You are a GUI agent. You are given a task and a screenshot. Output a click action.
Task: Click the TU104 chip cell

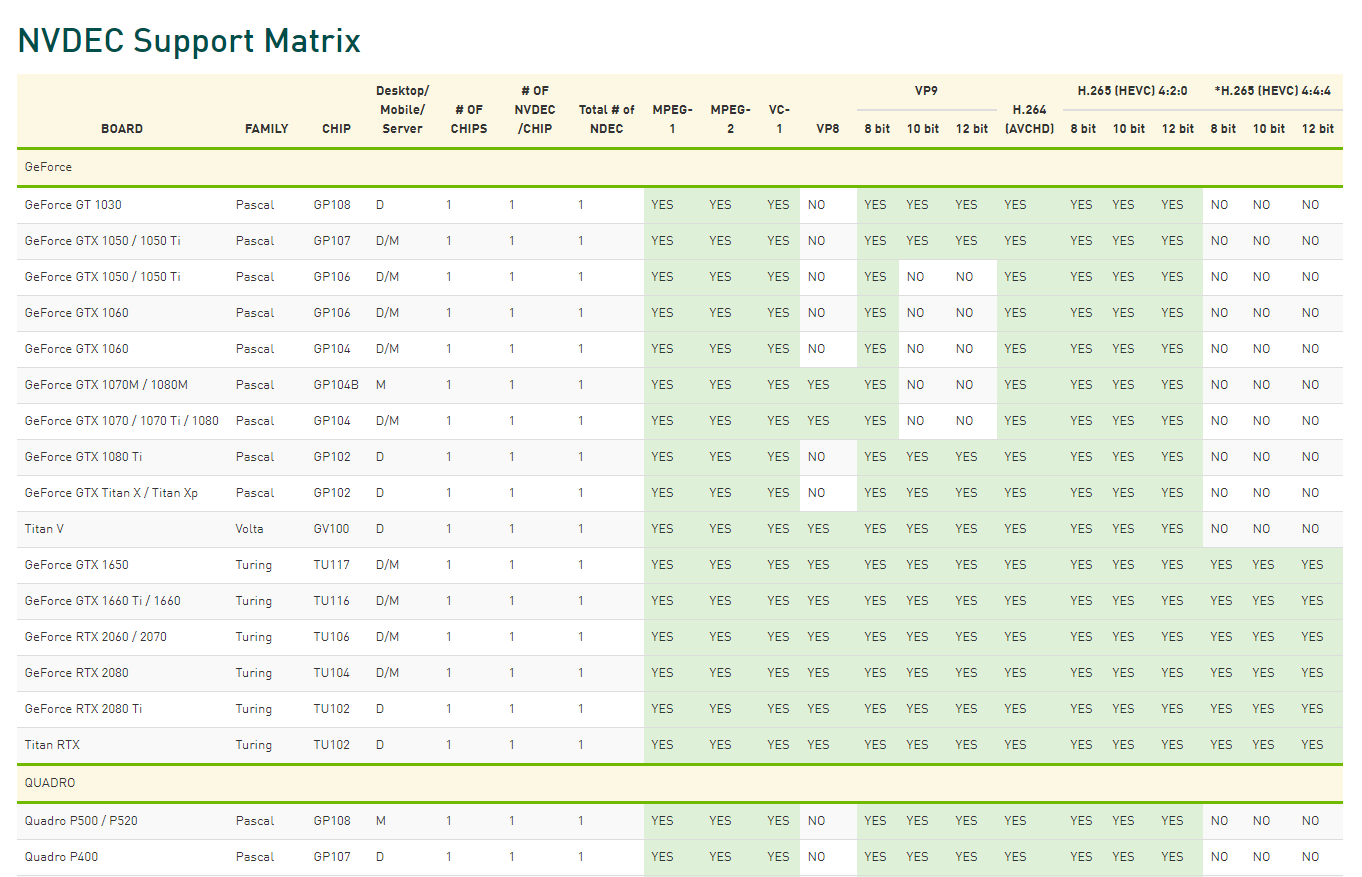click(x=332, y=673)
